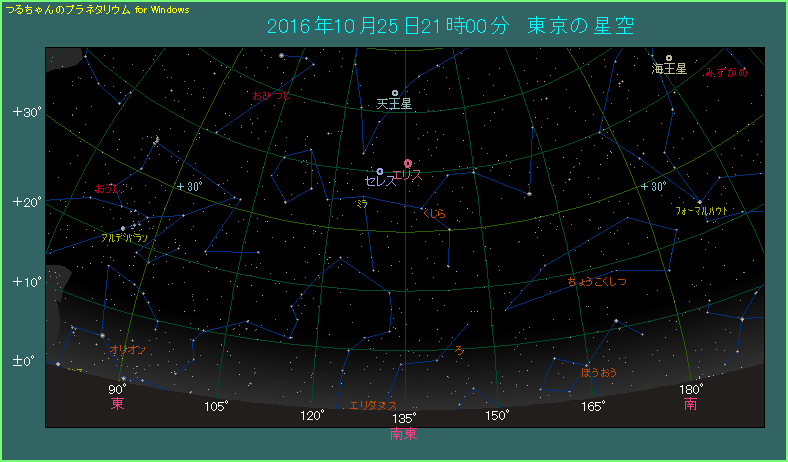Image resolution: width=788 pixels, height=462 pixels.
Task: Select the pink Eris (エリス) marker
Action: pyautogui.click(x=407, y=163)
